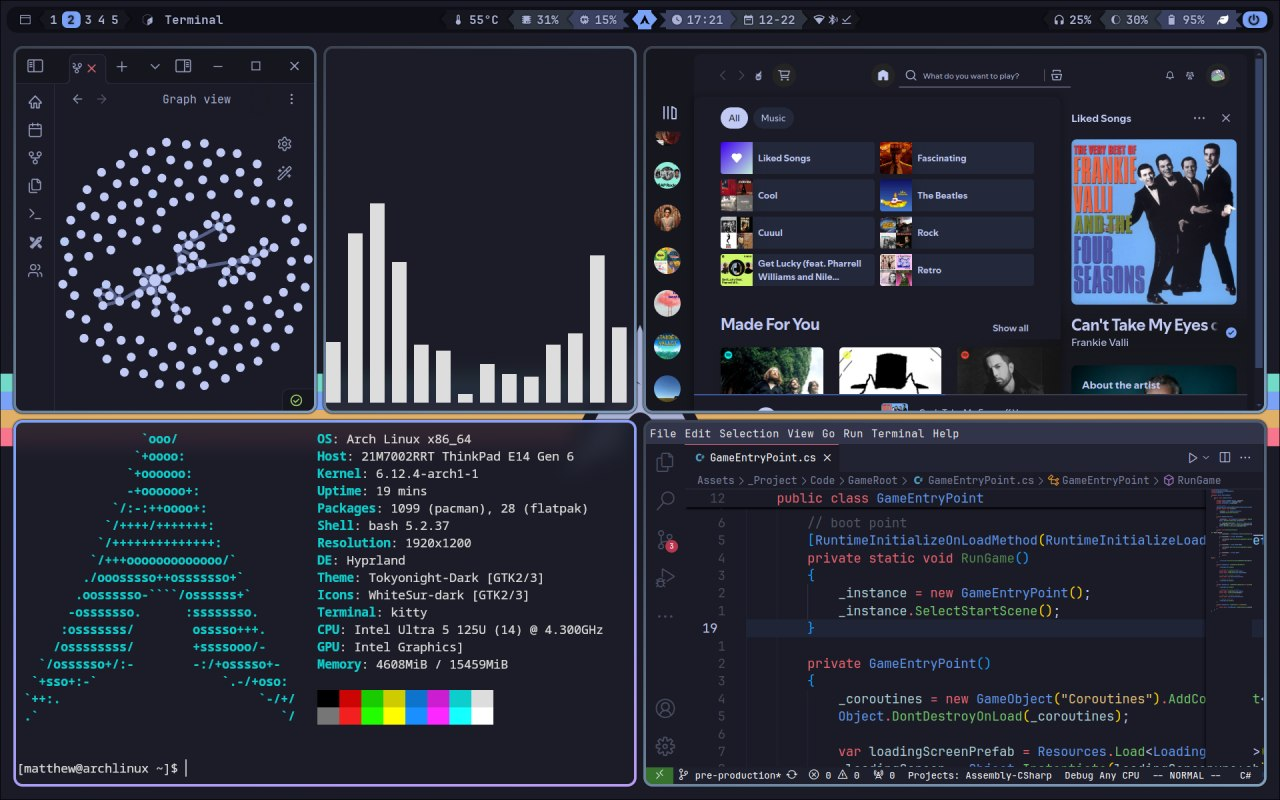This screenshot has width=1280, height=800.
Task: Open VS Code Accounts icon
Action: (665, 708)
